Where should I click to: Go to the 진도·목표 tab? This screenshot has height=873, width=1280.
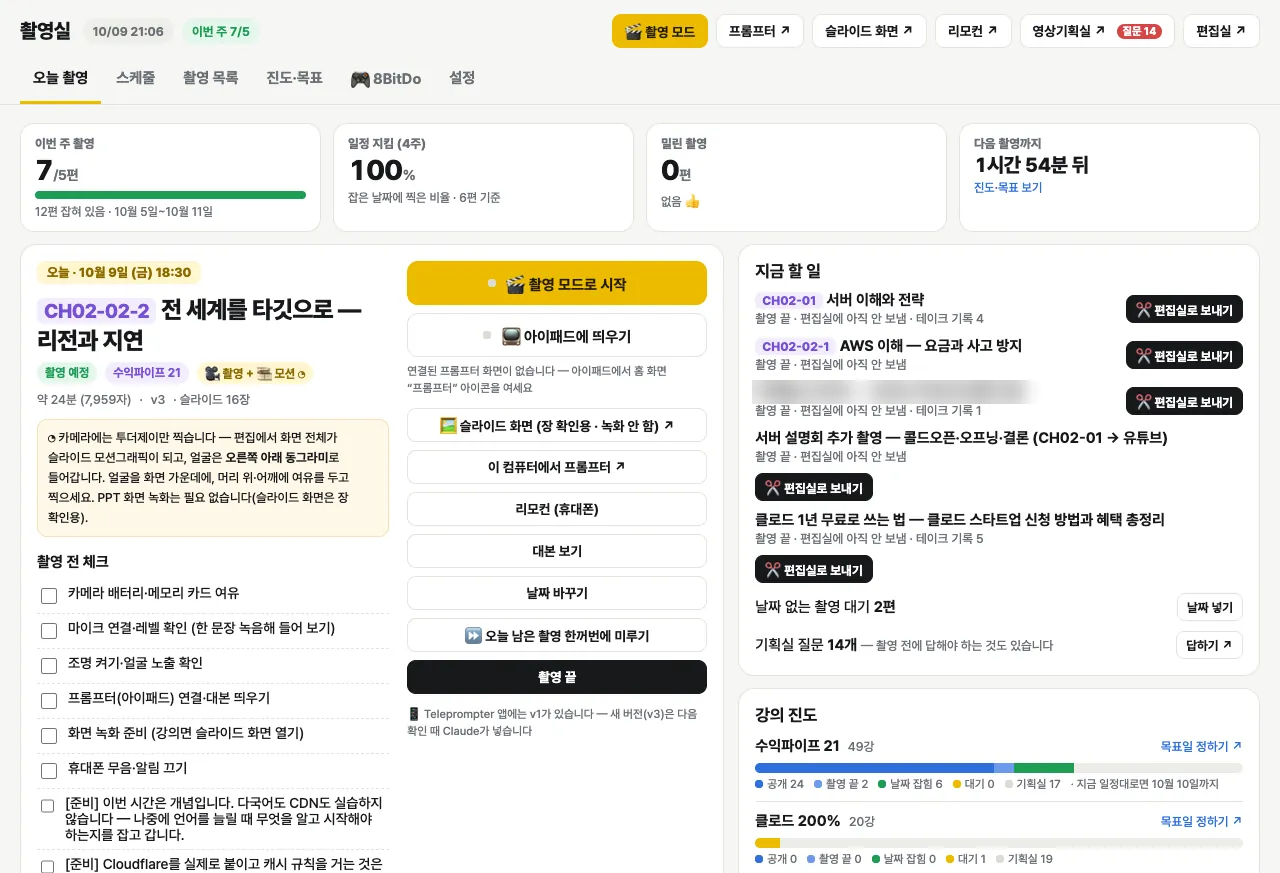(x=294, y=78)
